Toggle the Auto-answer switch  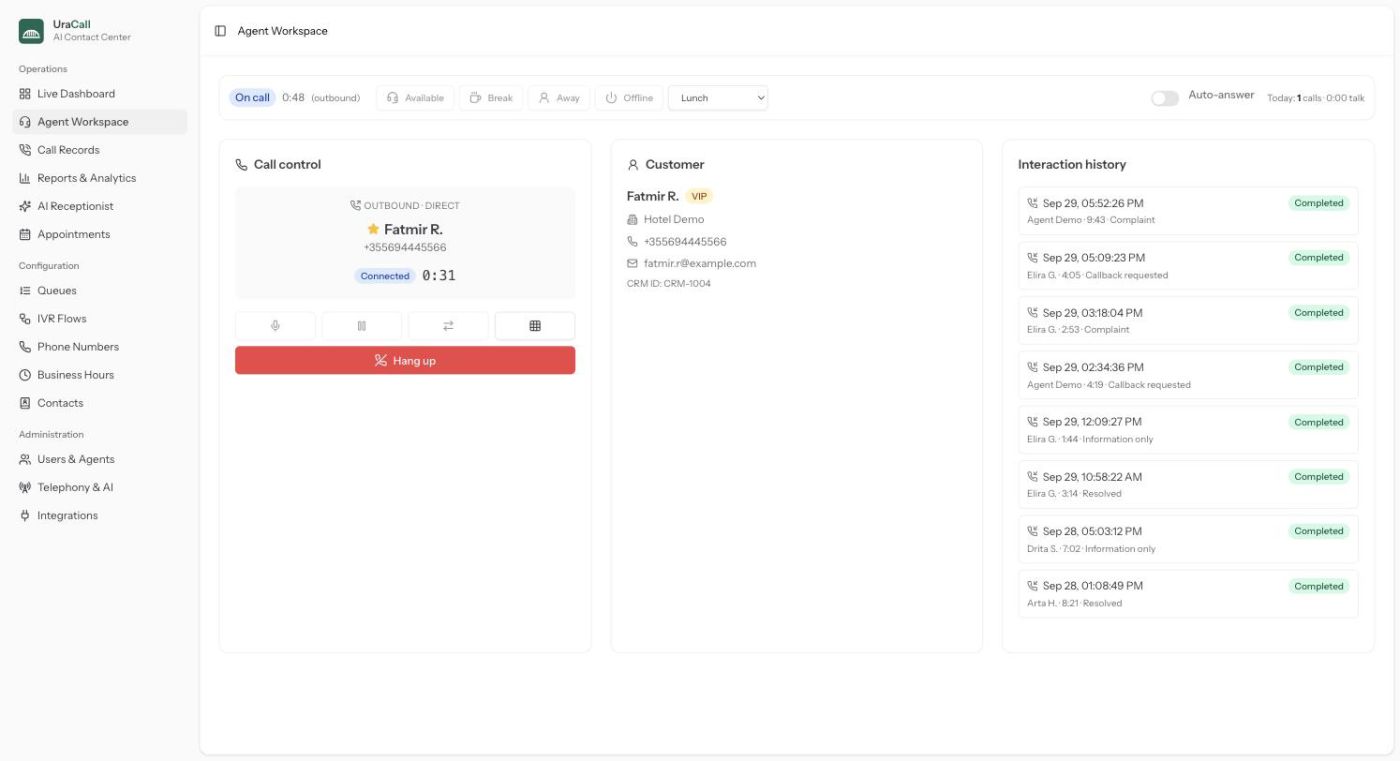(x=1165, y=98)
